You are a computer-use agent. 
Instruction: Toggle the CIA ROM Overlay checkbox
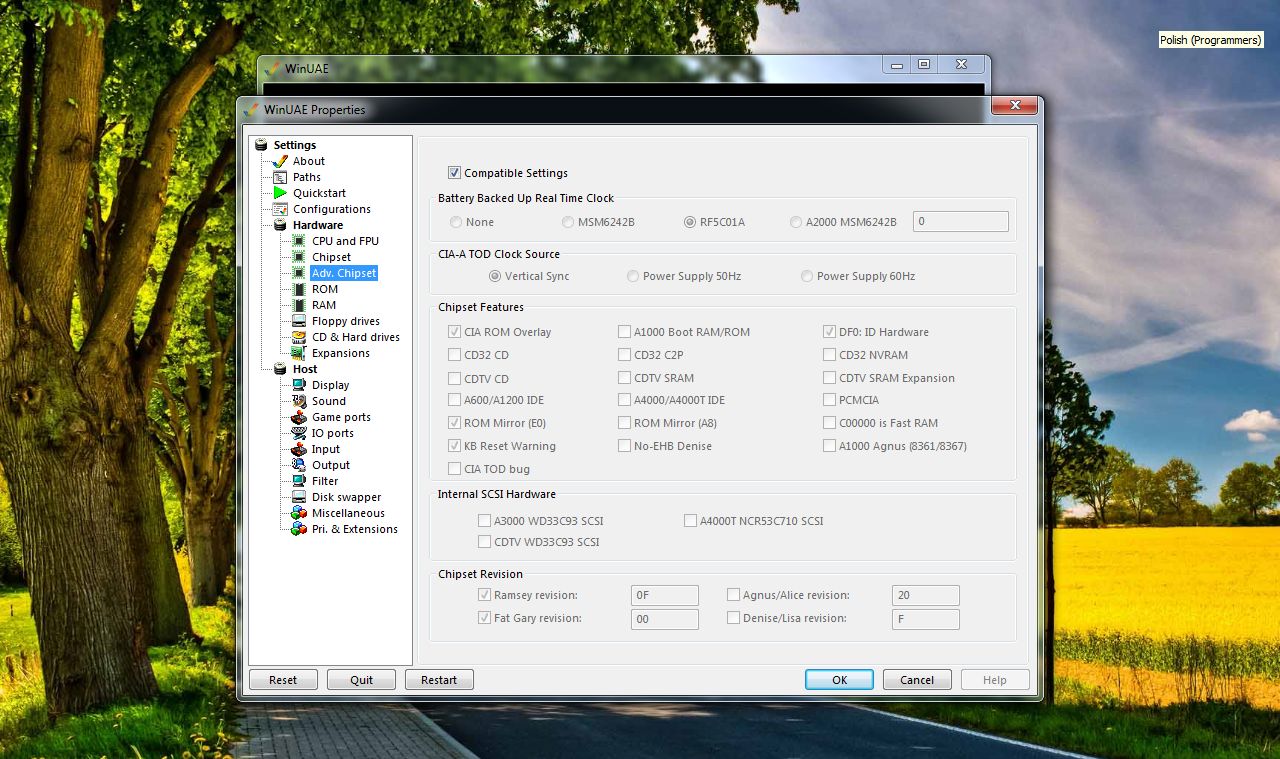tap(455, 332)
